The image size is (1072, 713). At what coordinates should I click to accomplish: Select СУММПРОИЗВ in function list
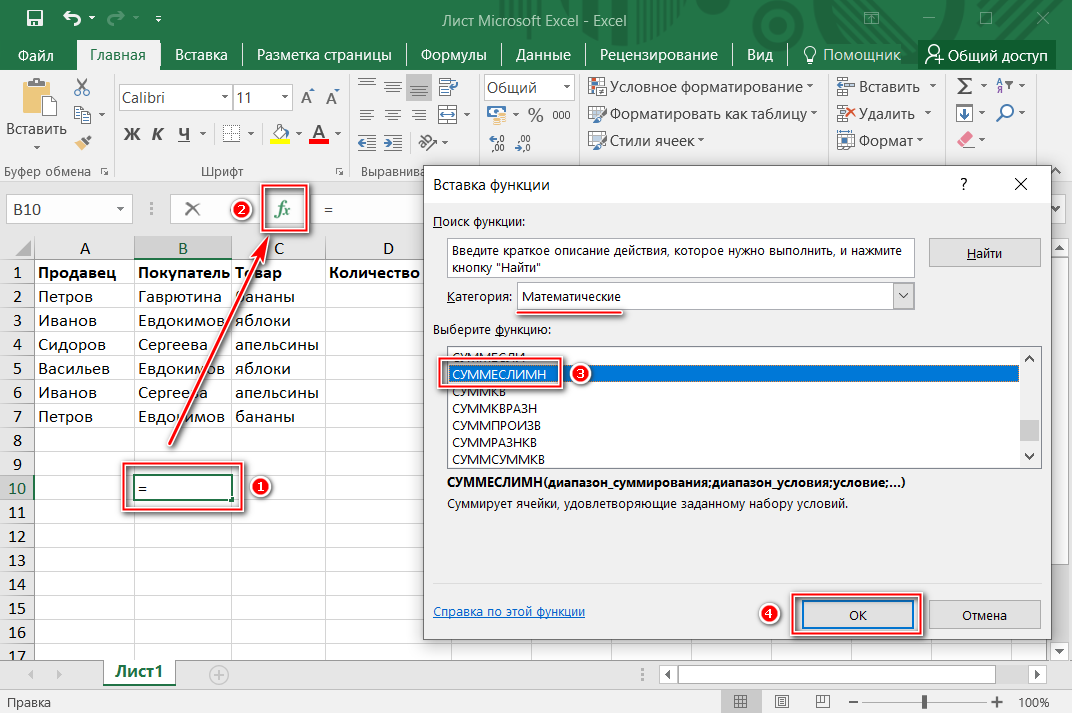tap(496, 425)
